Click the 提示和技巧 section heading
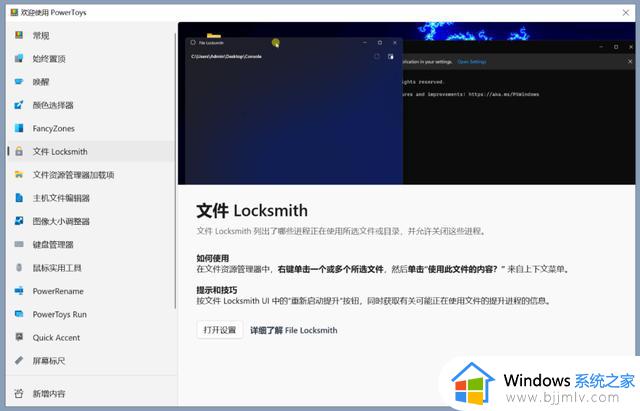The width and height of the screenshot is (640, 411). [x=217, y=290]
